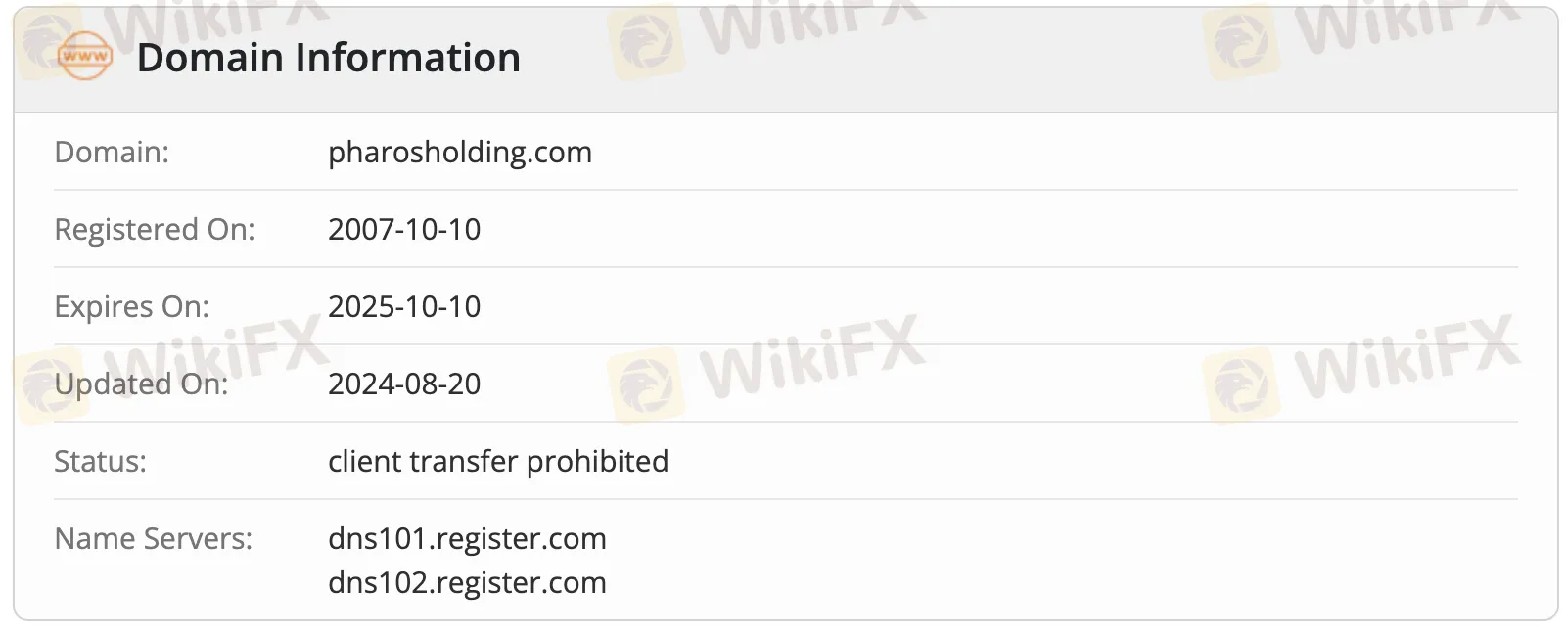
Task: Select the pharosholding.com domain value
Action: click(459, 153)
